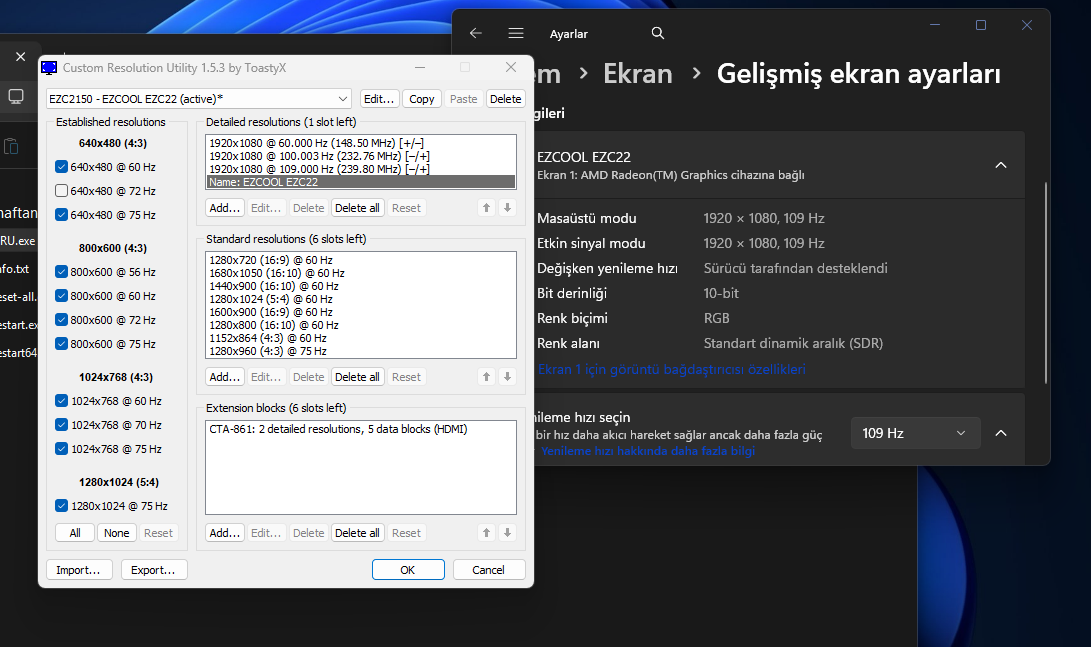This screenshot has height=647, width=1091.
Task: Select 1152x864 (4:3) @ 60 Hz row
Action: pos(360,338)
